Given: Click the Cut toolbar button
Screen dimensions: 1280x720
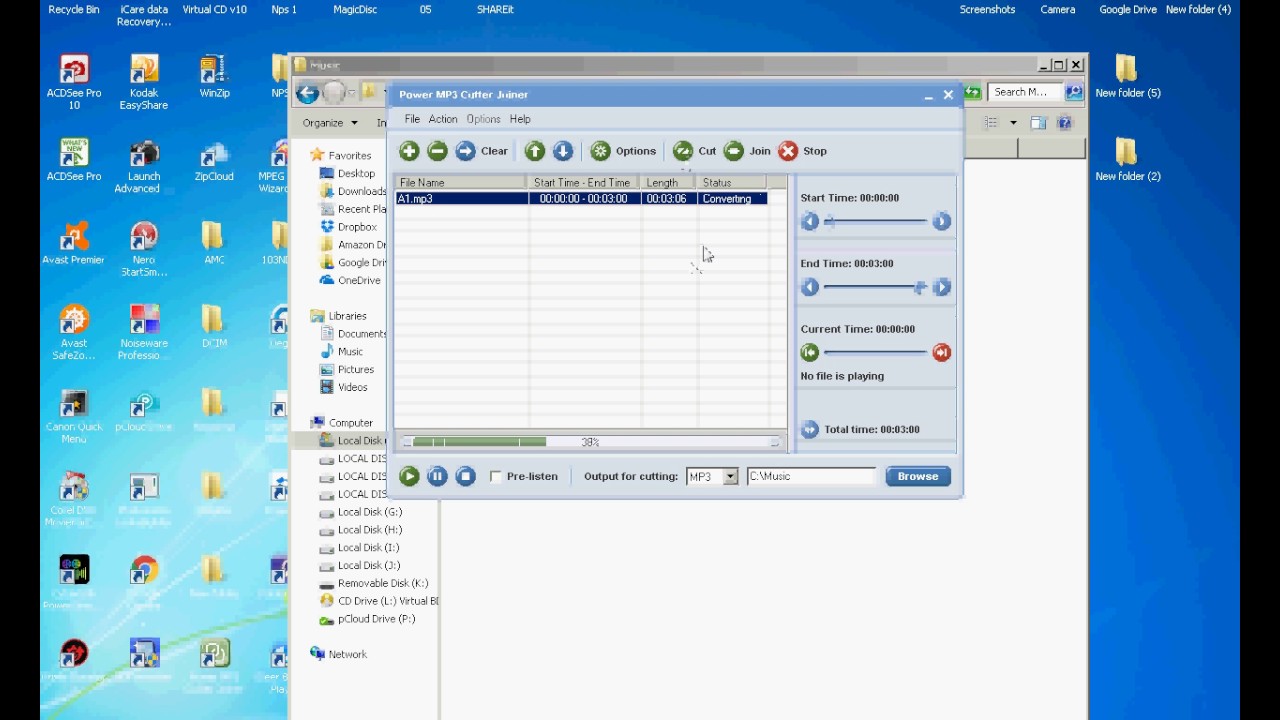Looking at the screenshot, I should 694,151.
